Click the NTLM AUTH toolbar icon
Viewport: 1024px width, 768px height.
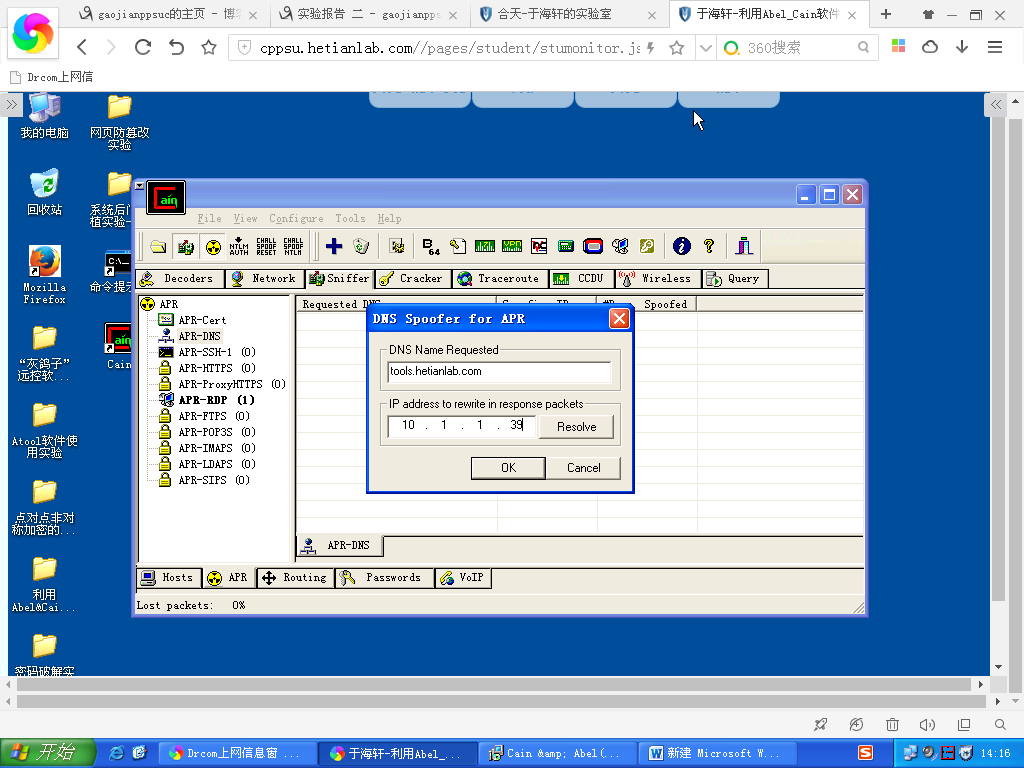click(x=239, y=246)
